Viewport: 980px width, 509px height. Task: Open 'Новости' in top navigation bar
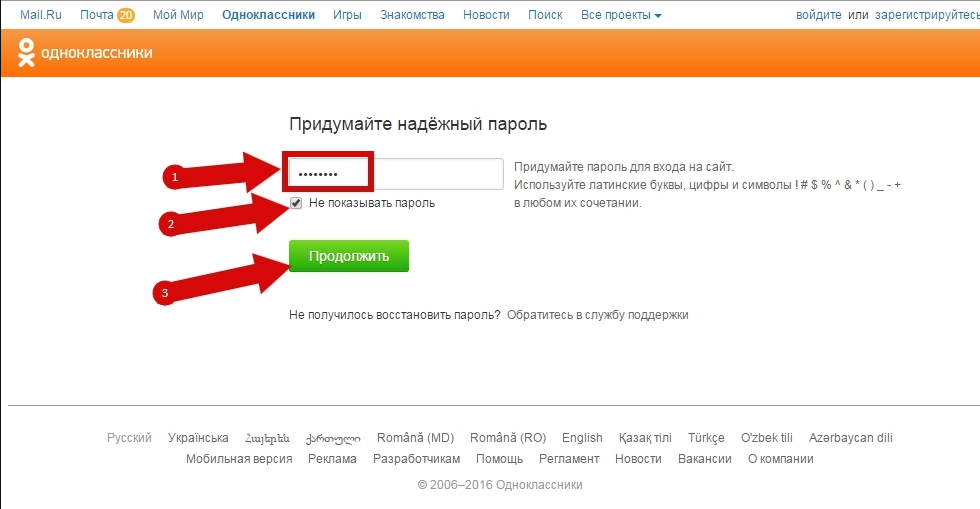click(x=486, y=15)
